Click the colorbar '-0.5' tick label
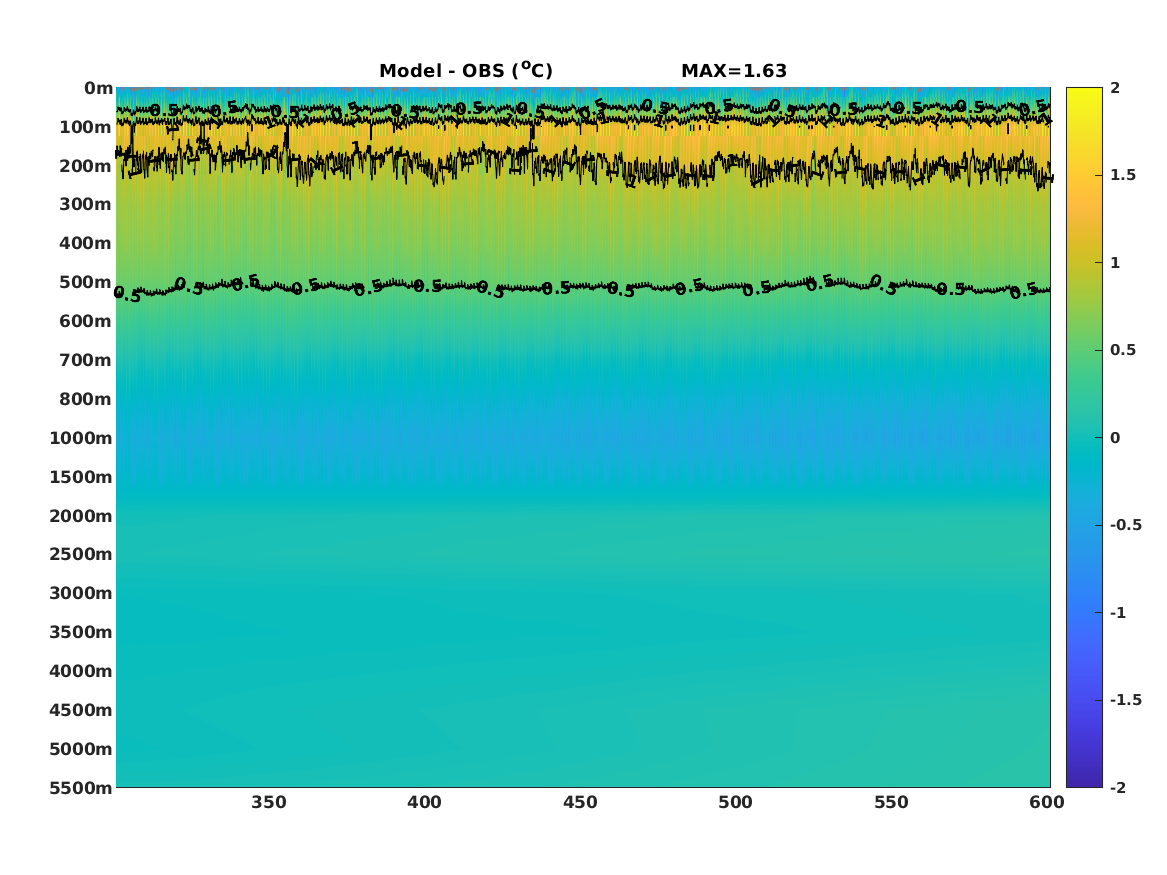The width and height of the screenshot is (1167, 875). pyautogui.click(x=1125, y=525)
